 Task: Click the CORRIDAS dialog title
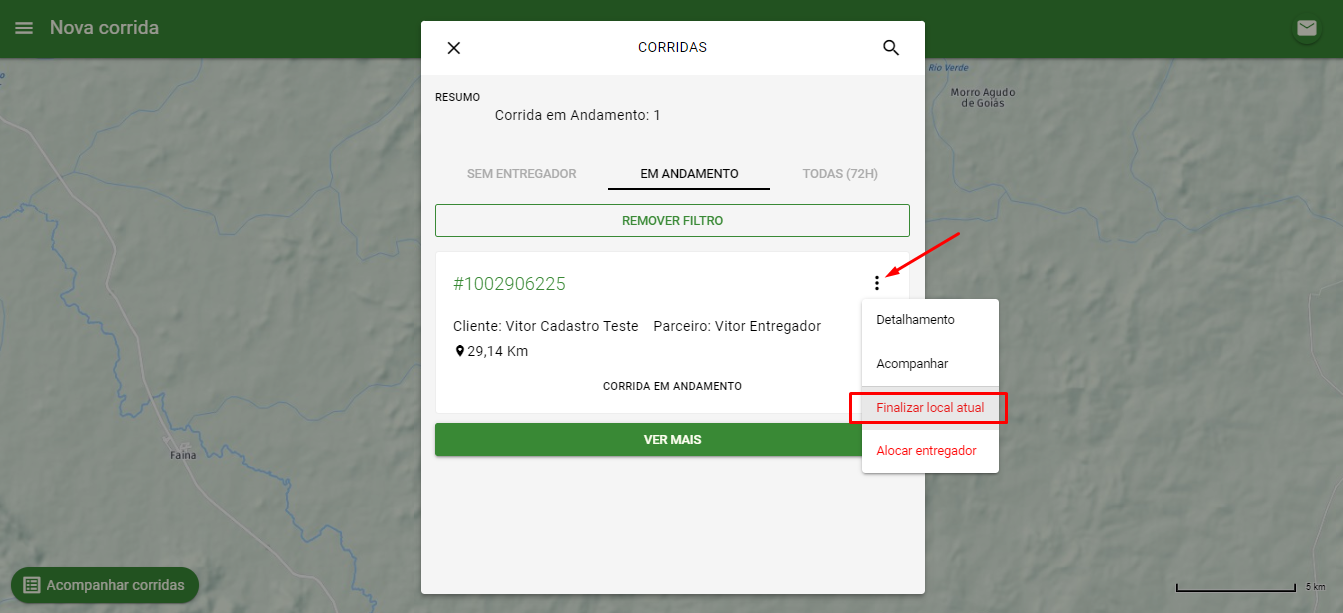click(x=672, y=47)
